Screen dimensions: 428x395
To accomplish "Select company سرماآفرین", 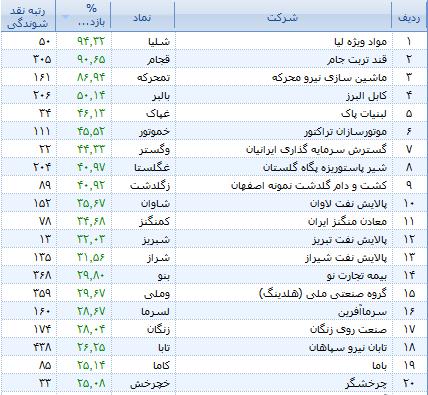I will (x=362, y=312).
